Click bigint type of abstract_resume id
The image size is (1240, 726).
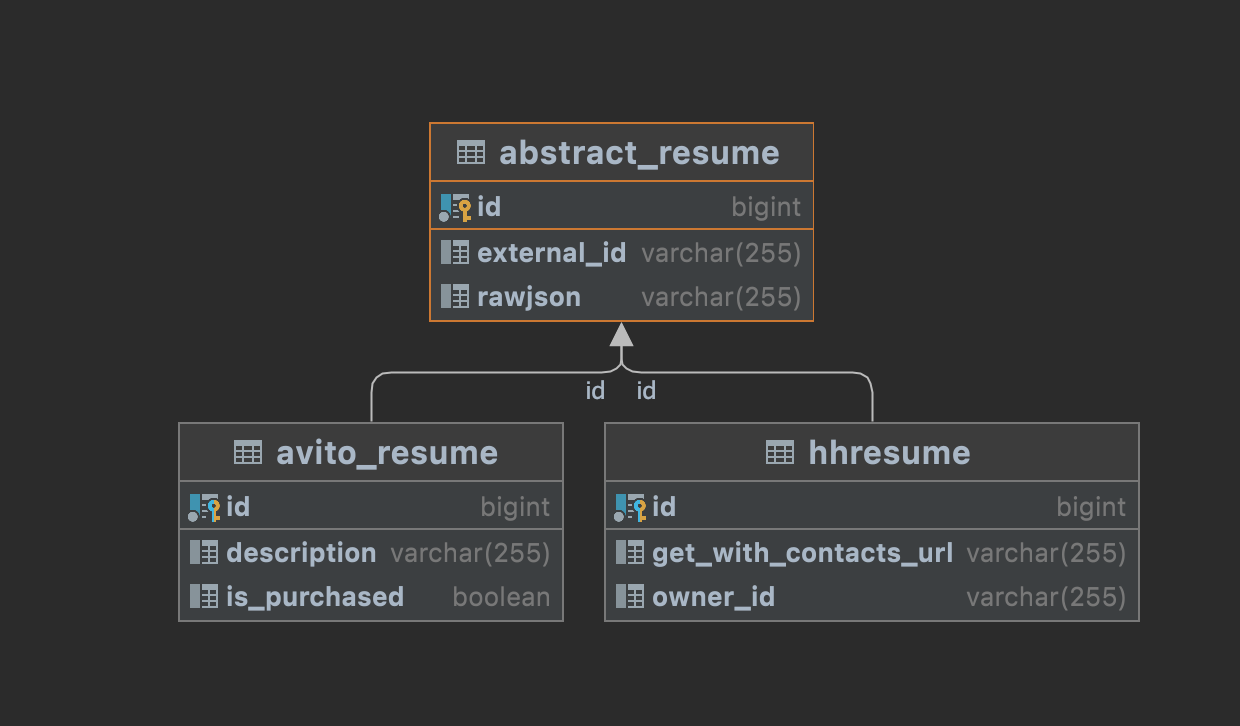(766, 208)
